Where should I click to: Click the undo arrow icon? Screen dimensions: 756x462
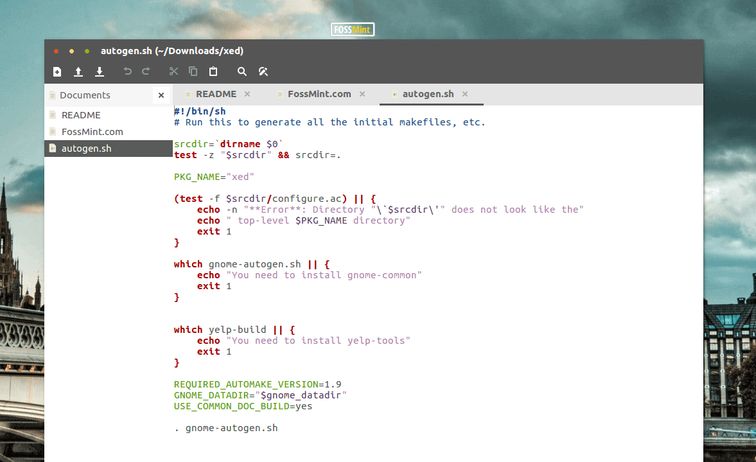(x=127, y=72)
